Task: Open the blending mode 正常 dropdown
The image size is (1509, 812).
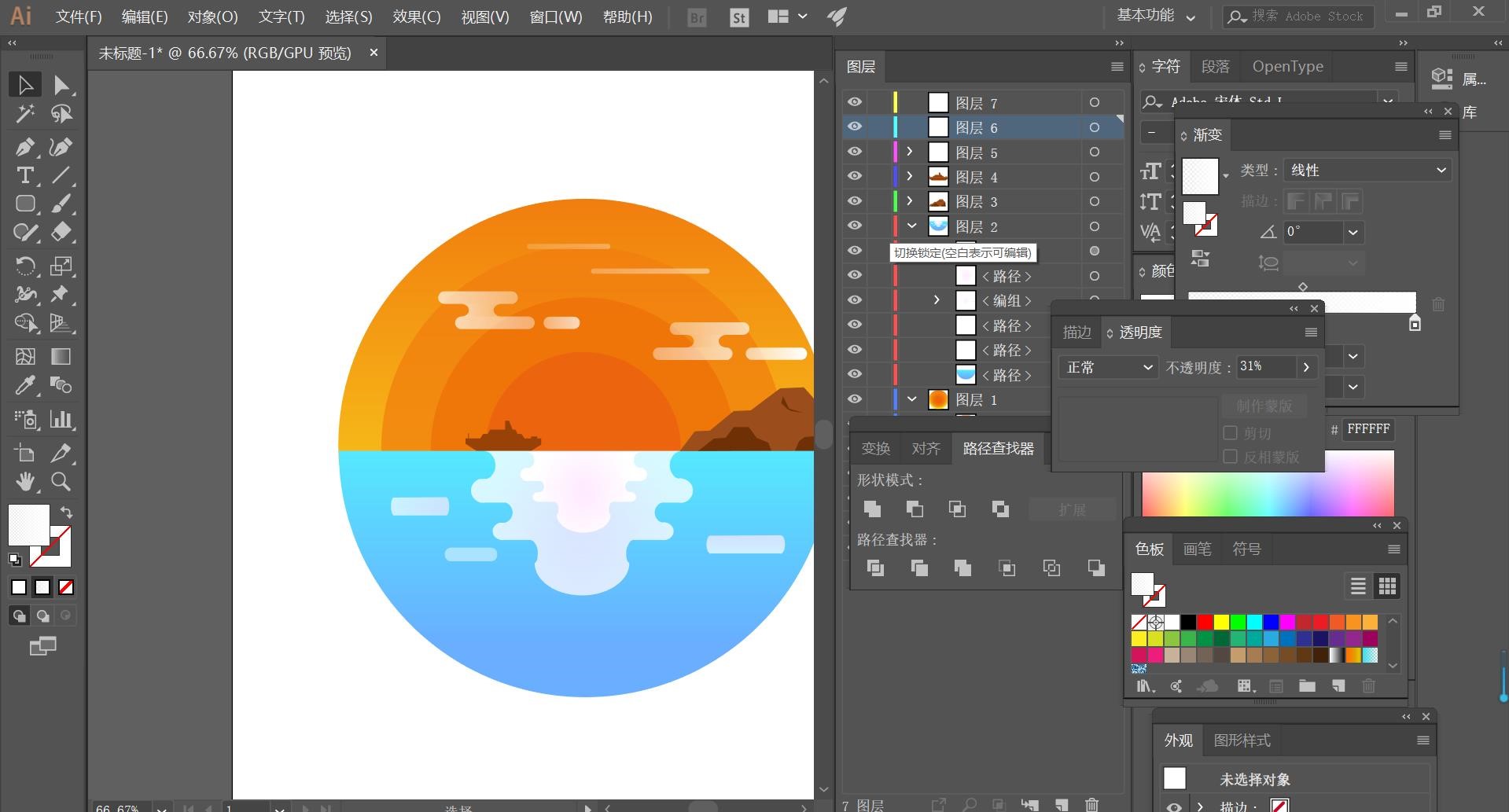Action: click(x=1108, y=367)
